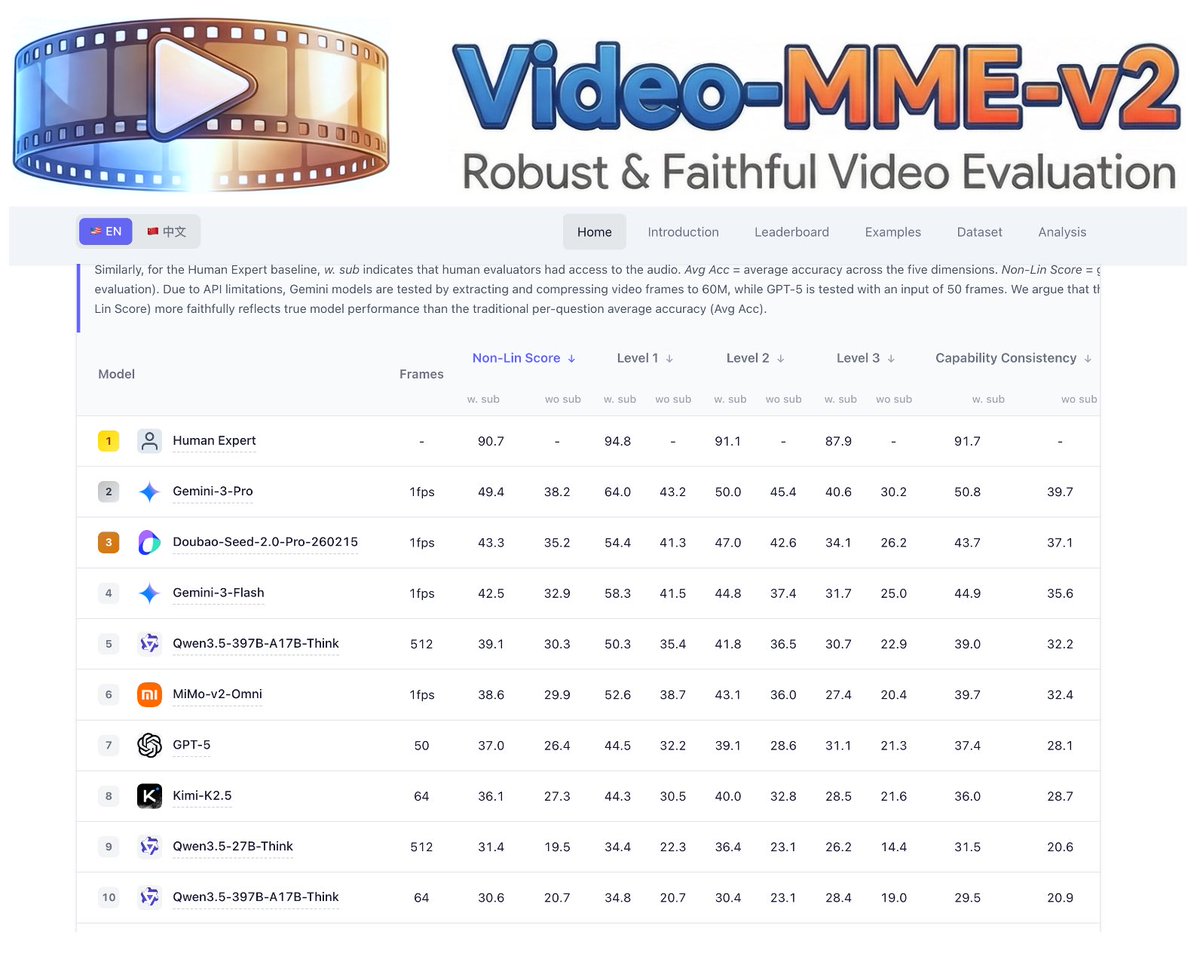
Task: Sort table by Level 1
Action: [645, 358]
